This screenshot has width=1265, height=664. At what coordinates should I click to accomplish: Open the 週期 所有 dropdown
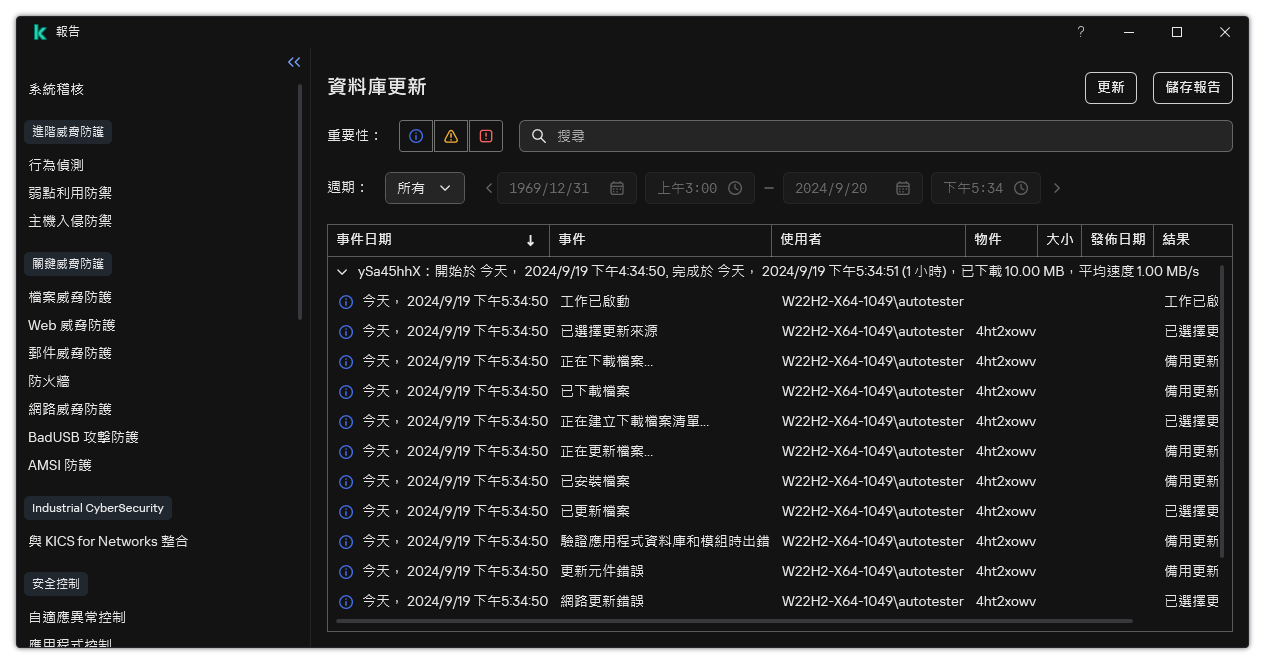(x=424, y=187)
